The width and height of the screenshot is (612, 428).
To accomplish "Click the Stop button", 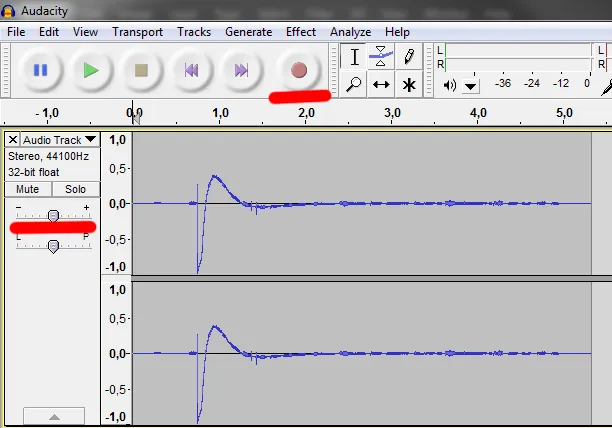I will (x=141, y=70).
